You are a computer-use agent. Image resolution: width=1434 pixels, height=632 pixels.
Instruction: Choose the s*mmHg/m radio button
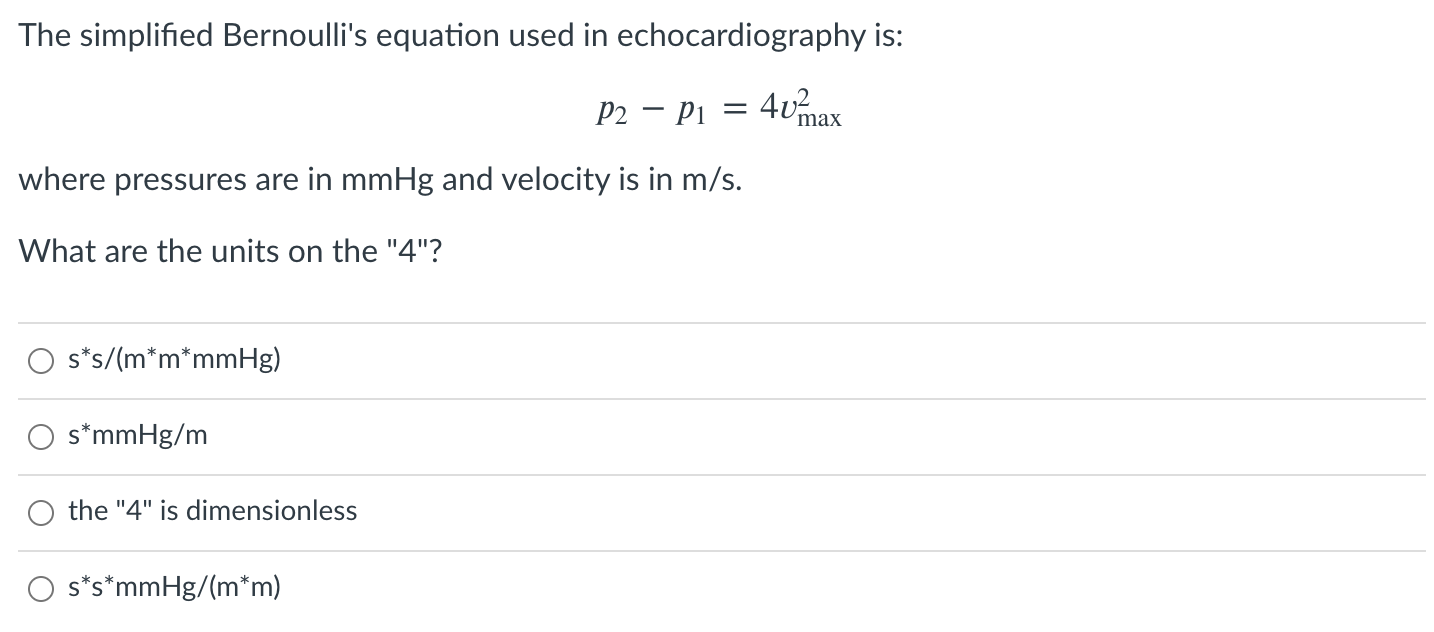pos(41,436)
